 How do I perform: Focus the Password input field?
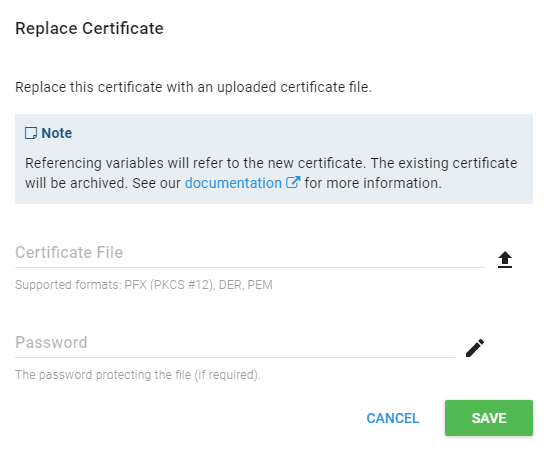235,343
